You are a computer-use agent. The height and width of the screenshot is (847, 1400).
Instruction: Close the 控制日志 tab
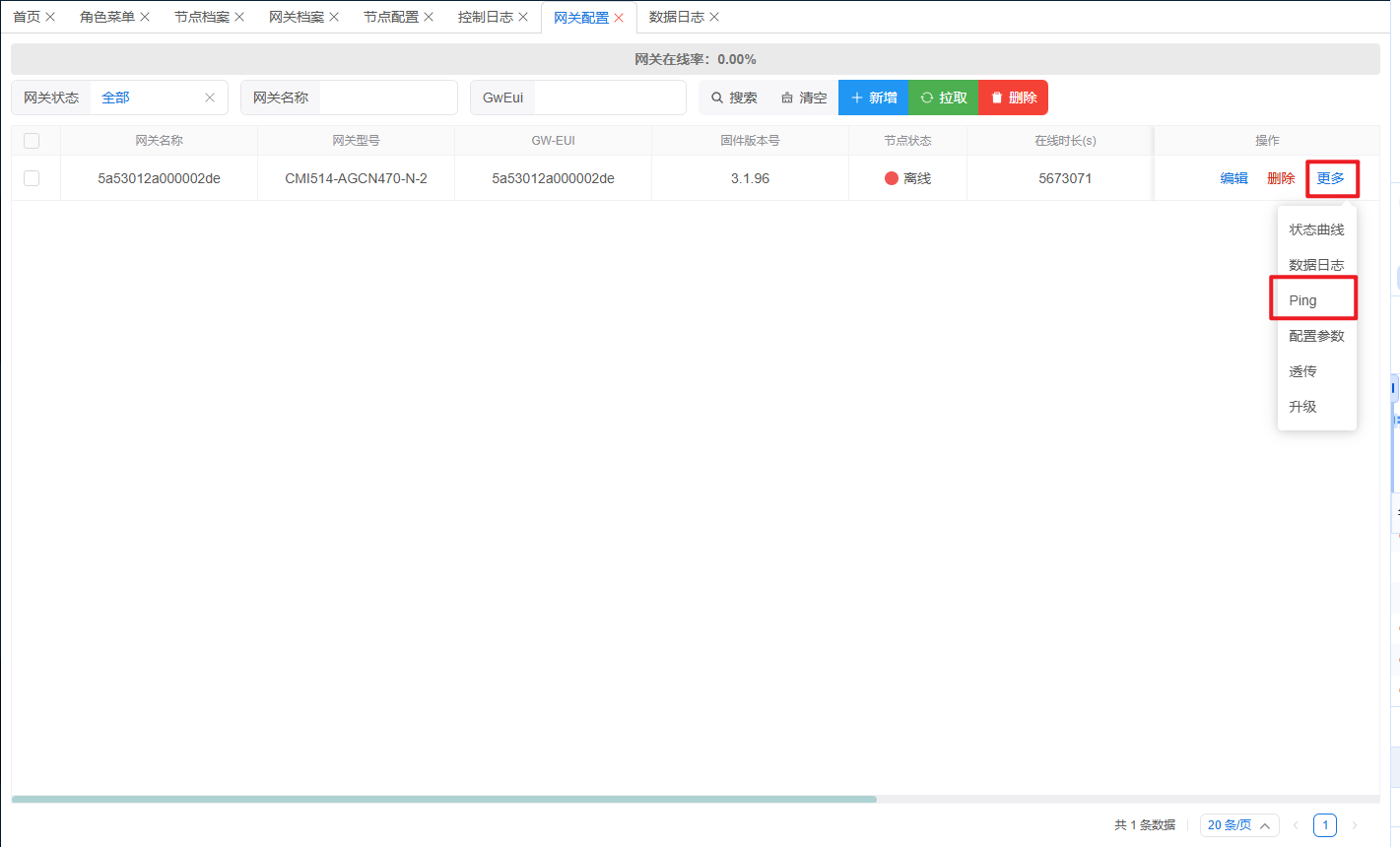tap(523, 17)
